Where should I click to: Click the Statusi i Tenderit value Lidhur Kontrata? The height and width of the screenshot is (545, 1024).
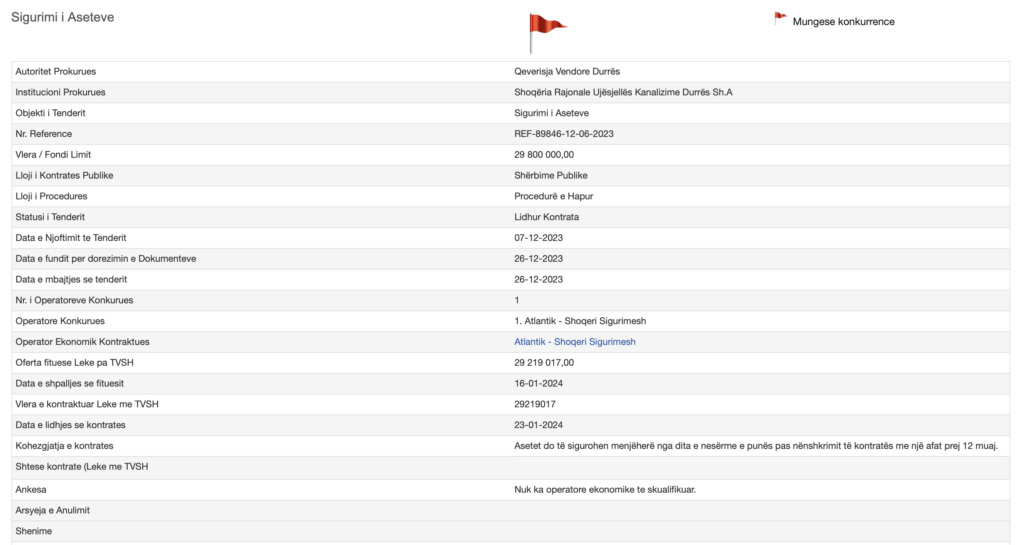click(x=546, y=217)
